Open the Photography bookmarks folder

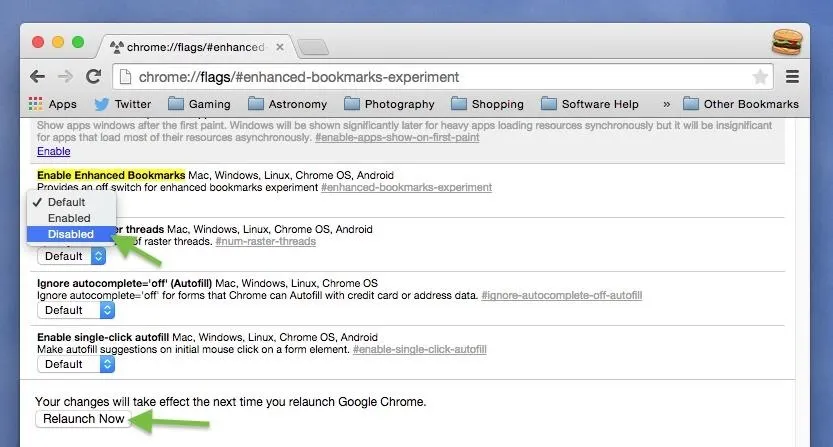tap(389, 104)
